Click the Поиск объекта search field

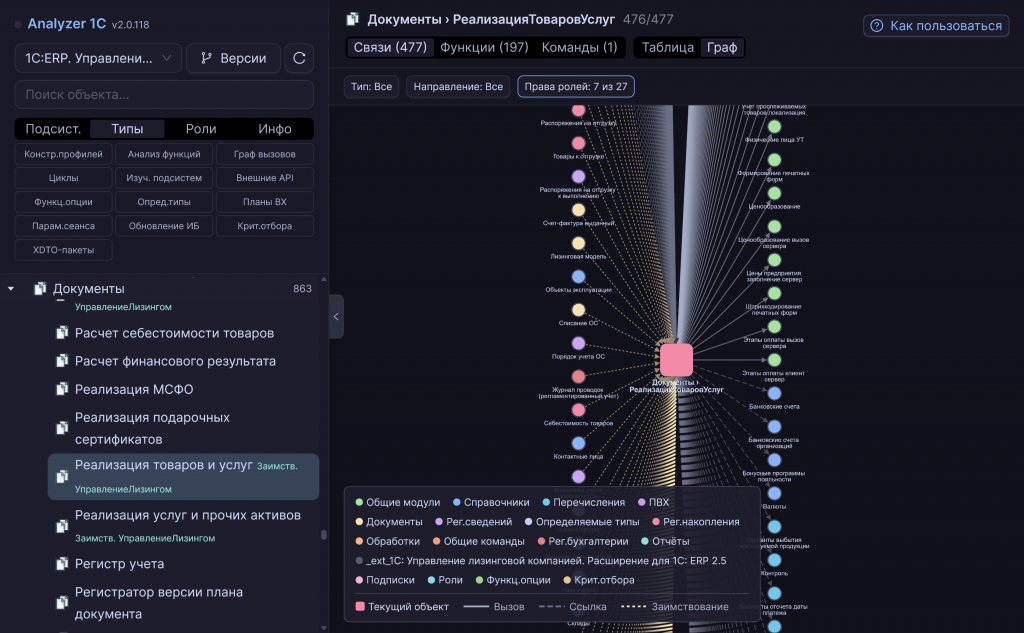pyautogui.click(x=164, y=94)
